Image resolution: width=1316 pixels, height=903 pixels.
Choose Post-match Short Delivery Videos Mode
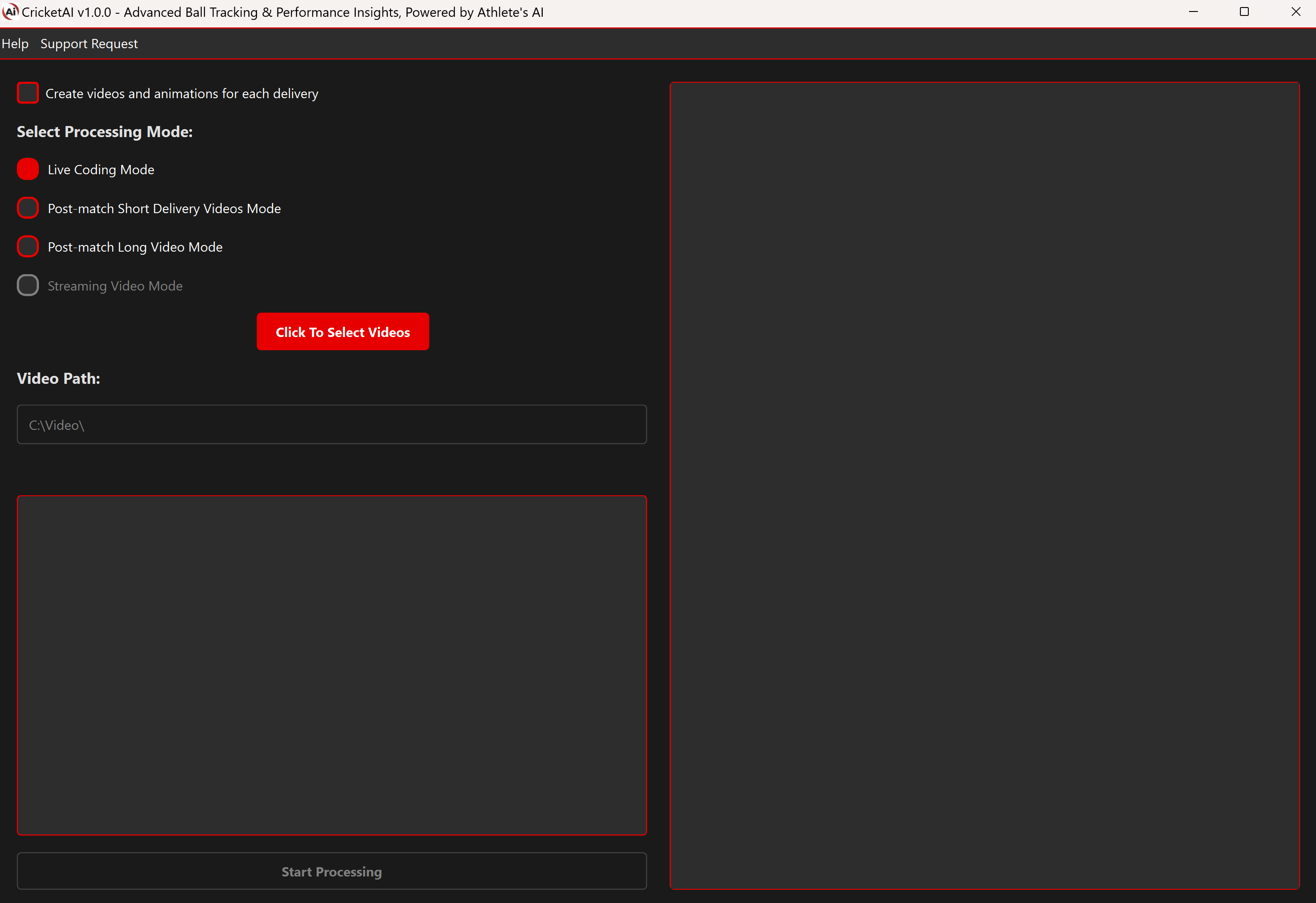(x=28, y=208)
